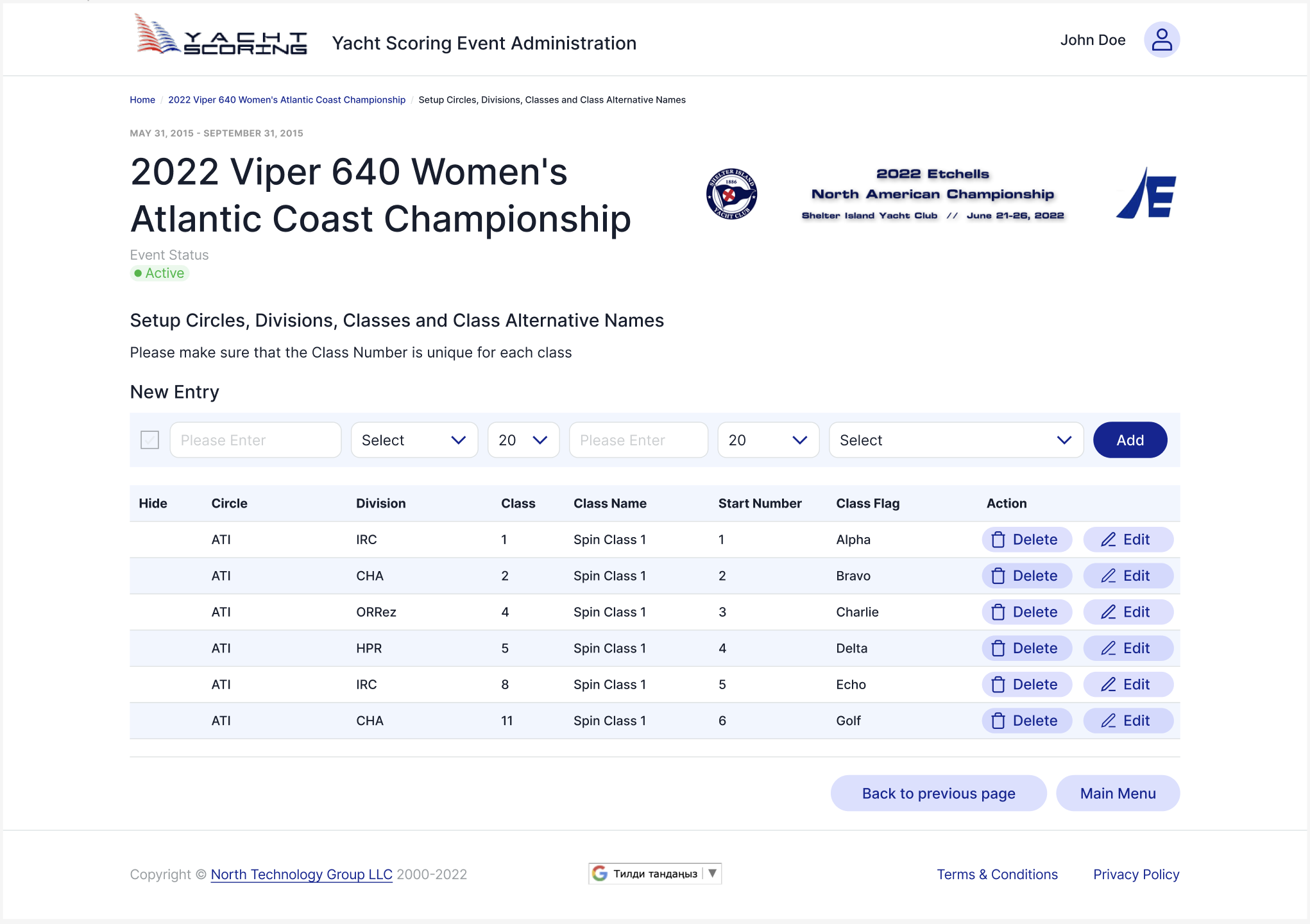This screenshot has width=1310, height=924.
Task: Click pencil icon in the Alpha row
Action: point(1109,540)
